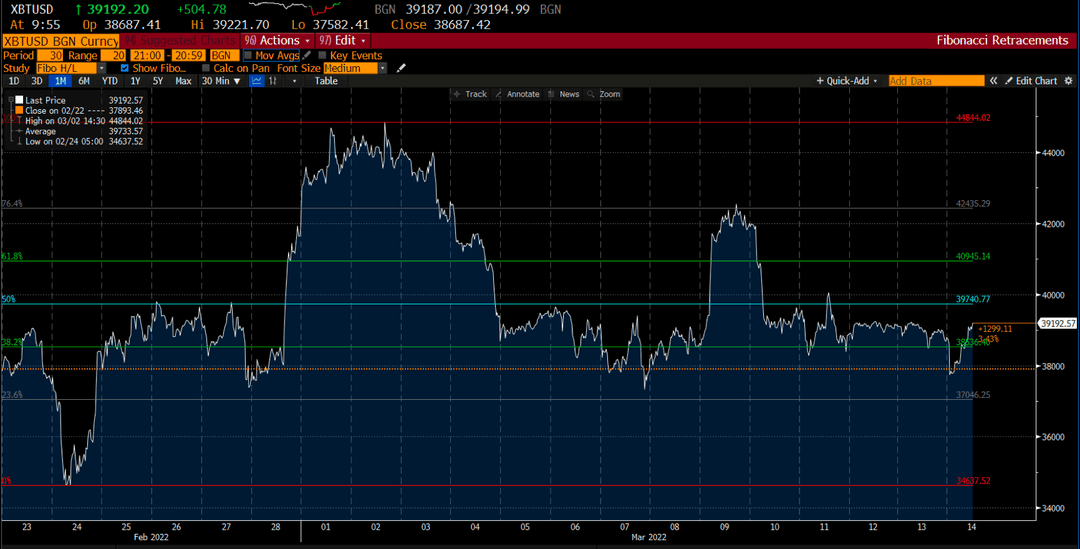Open the 96 Actions menu

pos(277,41)
